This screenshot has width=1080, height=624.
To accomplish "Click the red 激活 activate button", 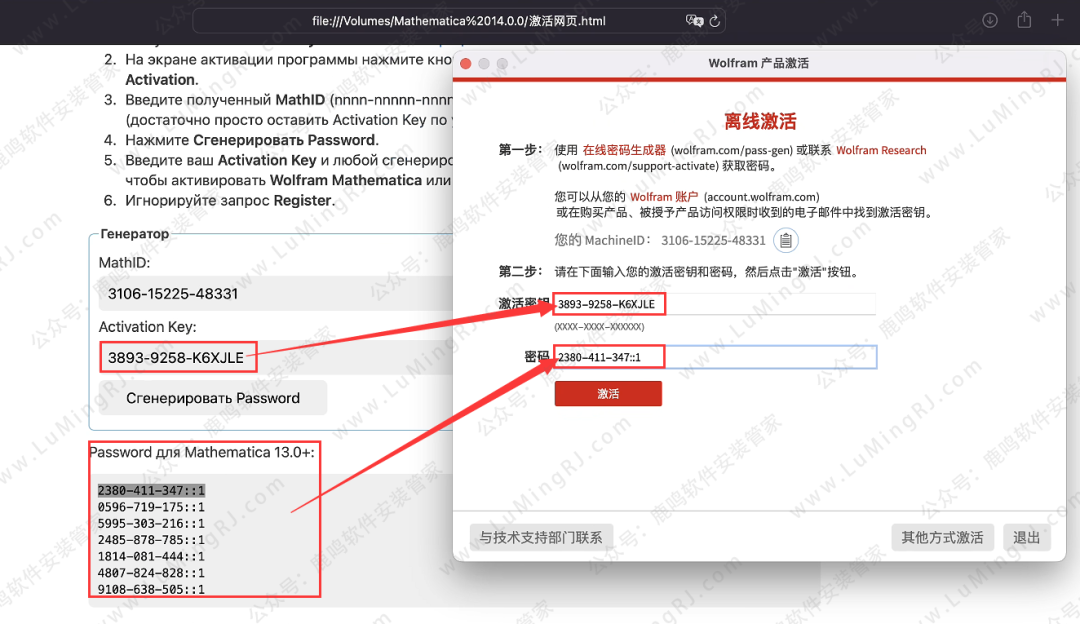I will [608, 393].
